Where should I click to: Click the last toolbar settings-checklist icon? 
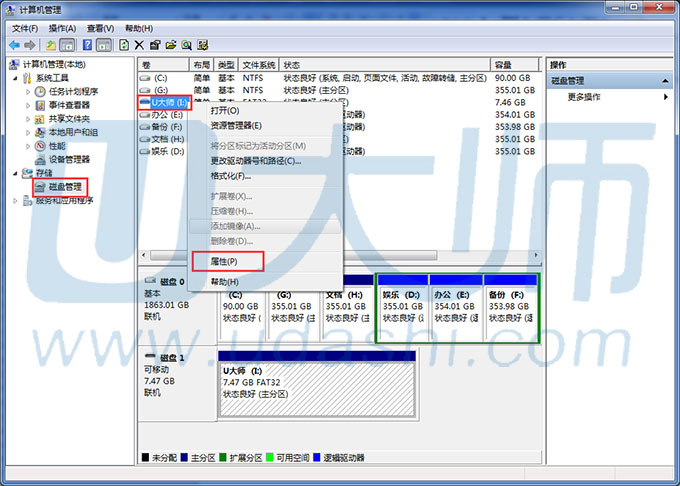203,45
